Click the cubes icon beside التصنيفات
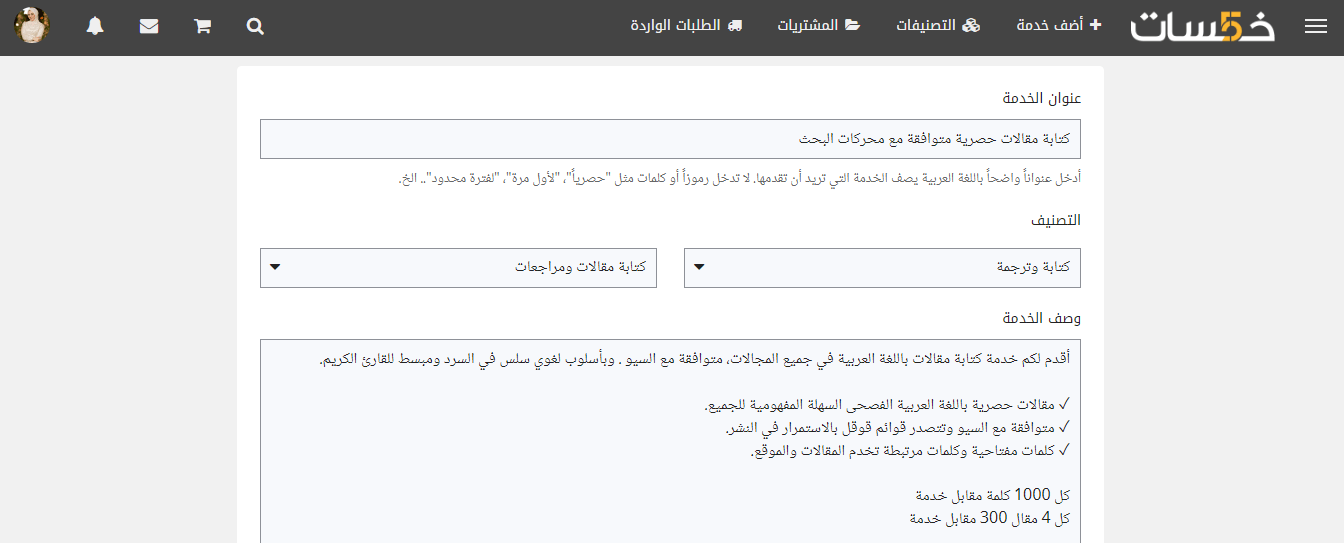Viewport: 1344px width, 543px height. pyautogui.click(x=972, y=26)
